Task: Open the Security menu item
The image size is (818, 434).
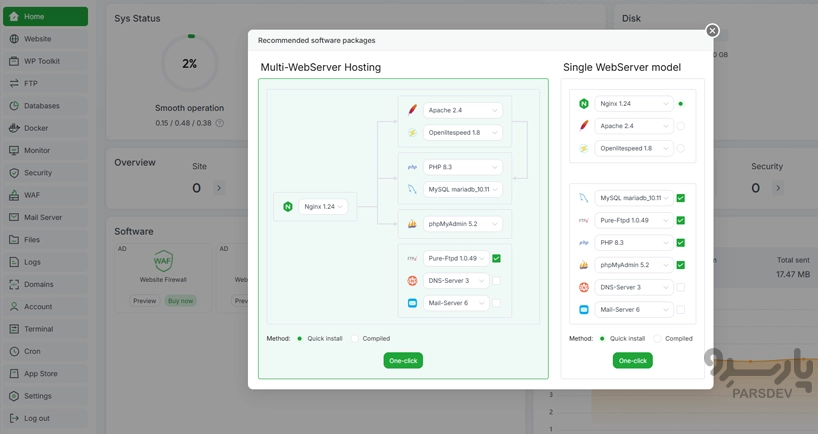Action: [x=38, y=173]
